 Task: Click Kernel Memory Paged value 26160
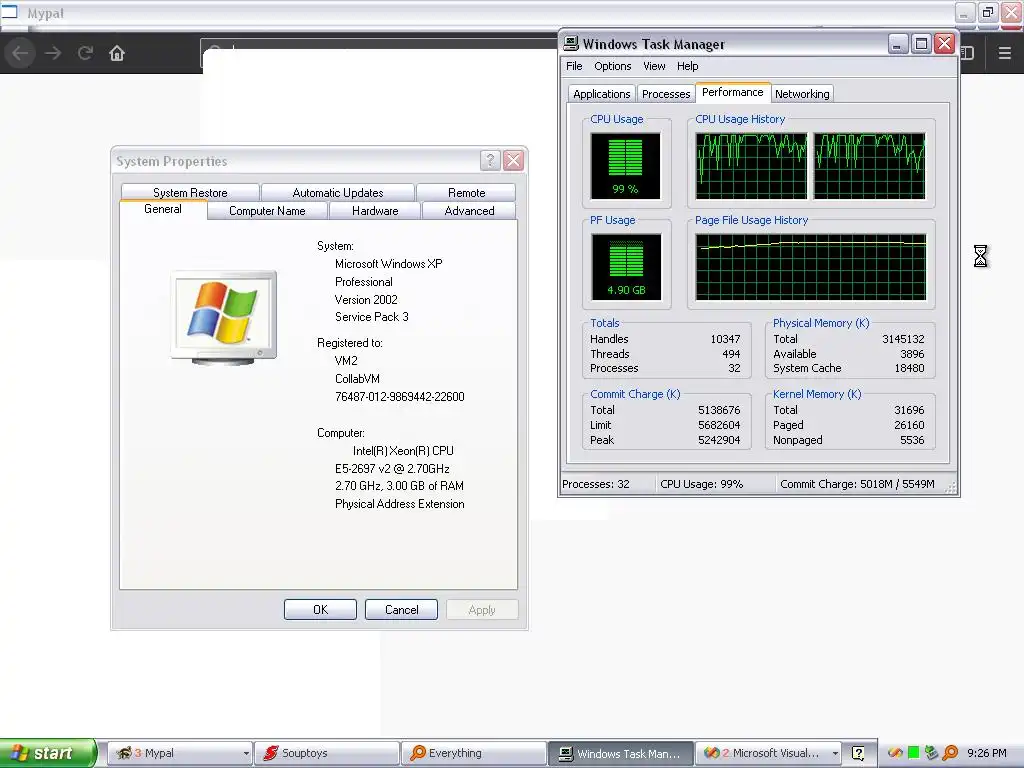coord(909,425)
